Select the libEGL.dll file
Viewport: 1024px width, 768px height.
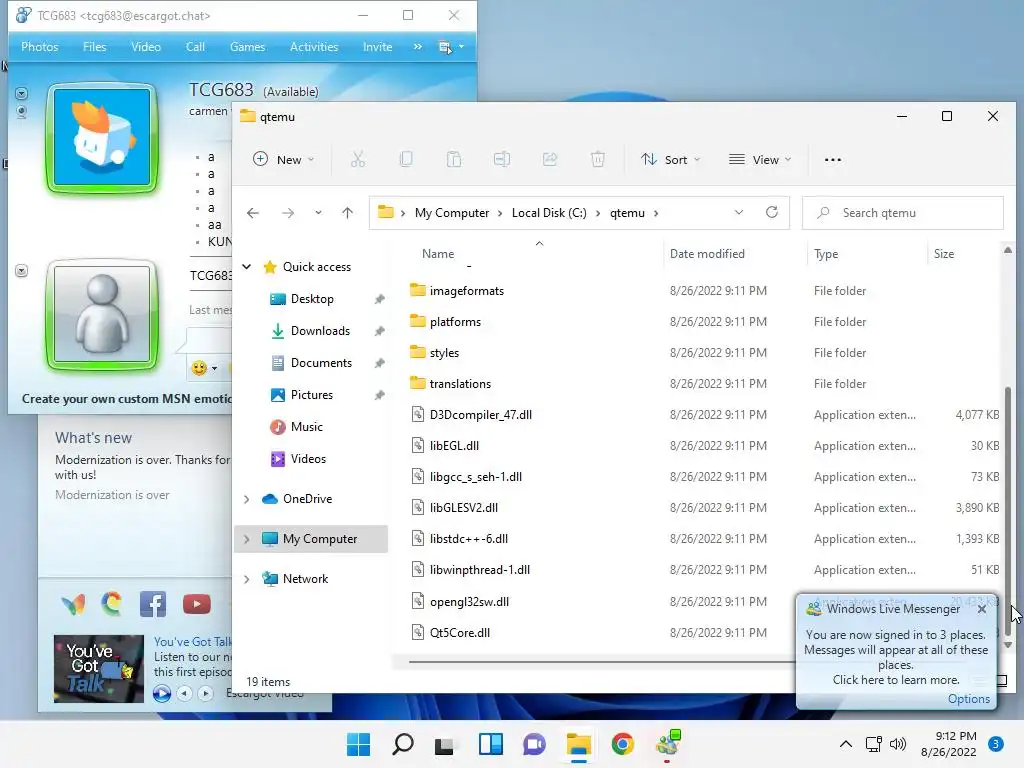point(454,446)
